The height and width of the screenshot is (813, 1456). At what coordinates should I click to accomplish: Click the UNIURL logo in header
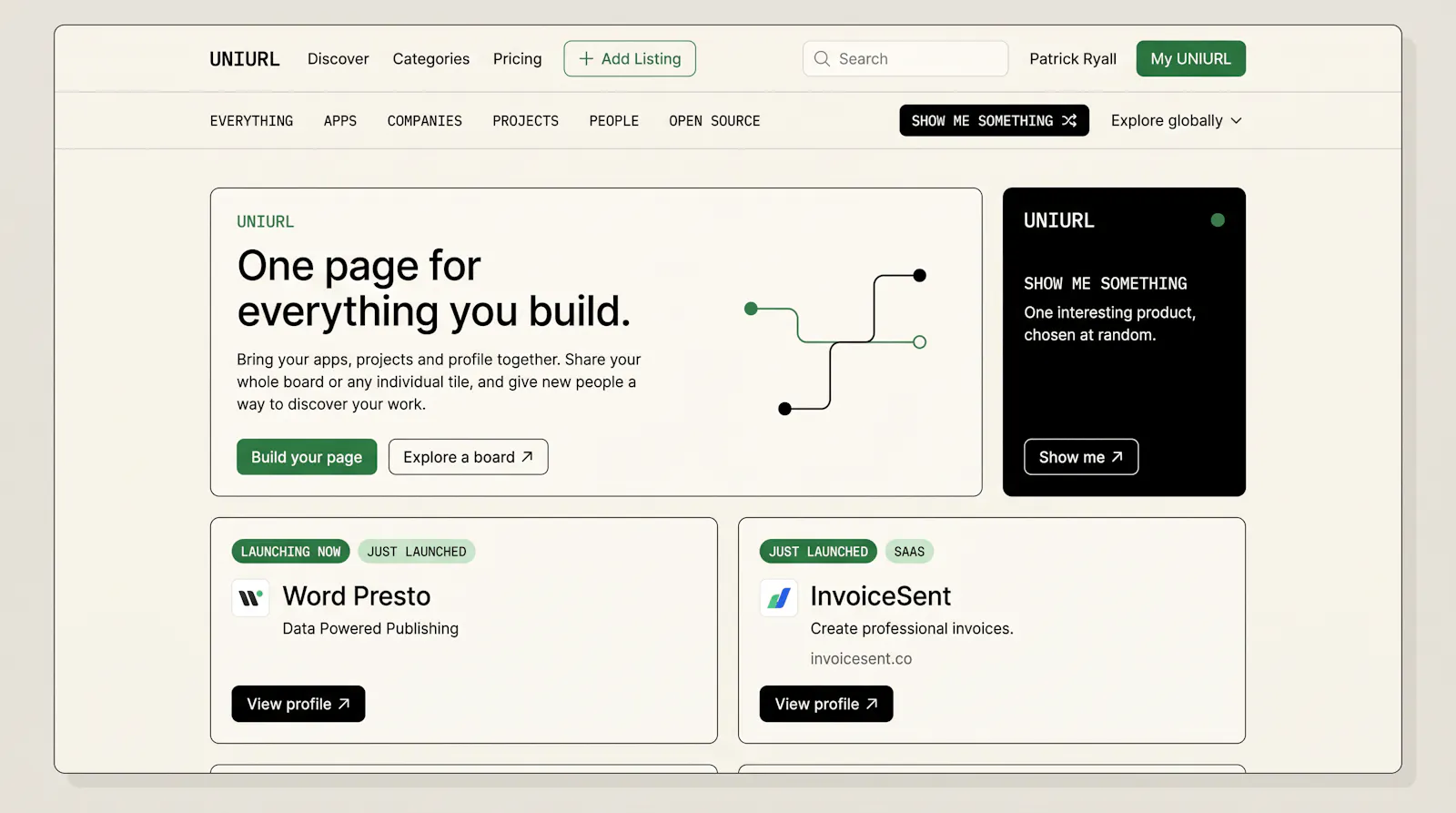[244, 59]
